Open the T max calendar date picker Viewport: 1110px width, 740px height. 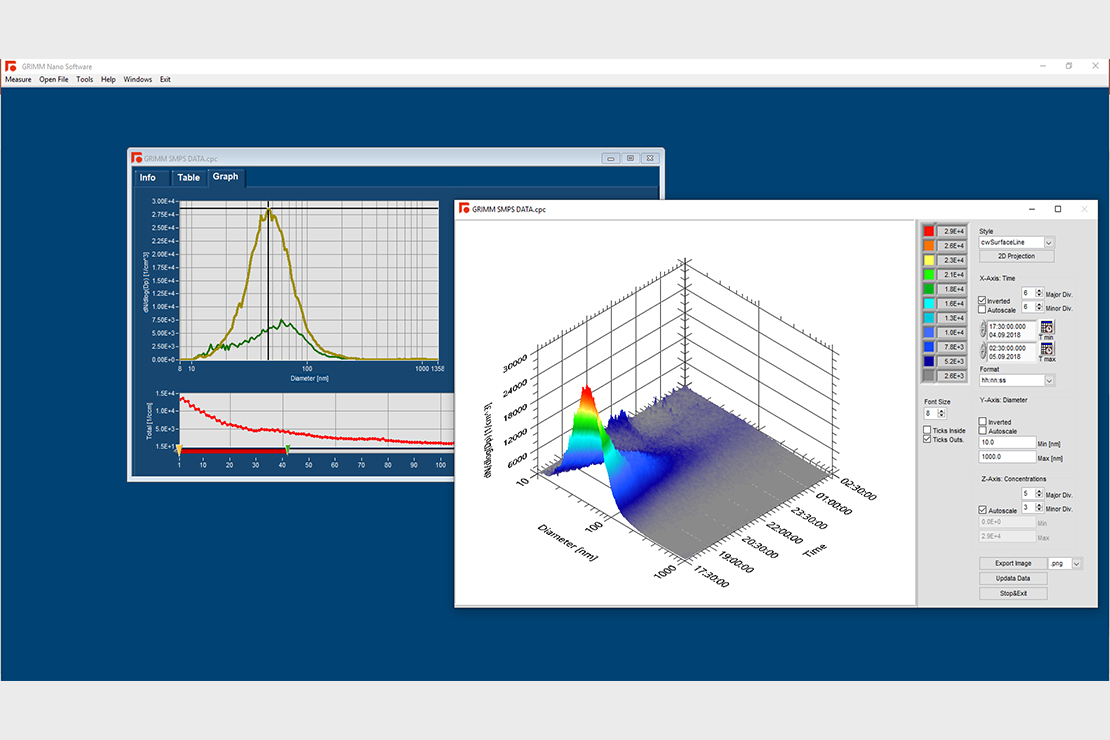[1047, 349]
